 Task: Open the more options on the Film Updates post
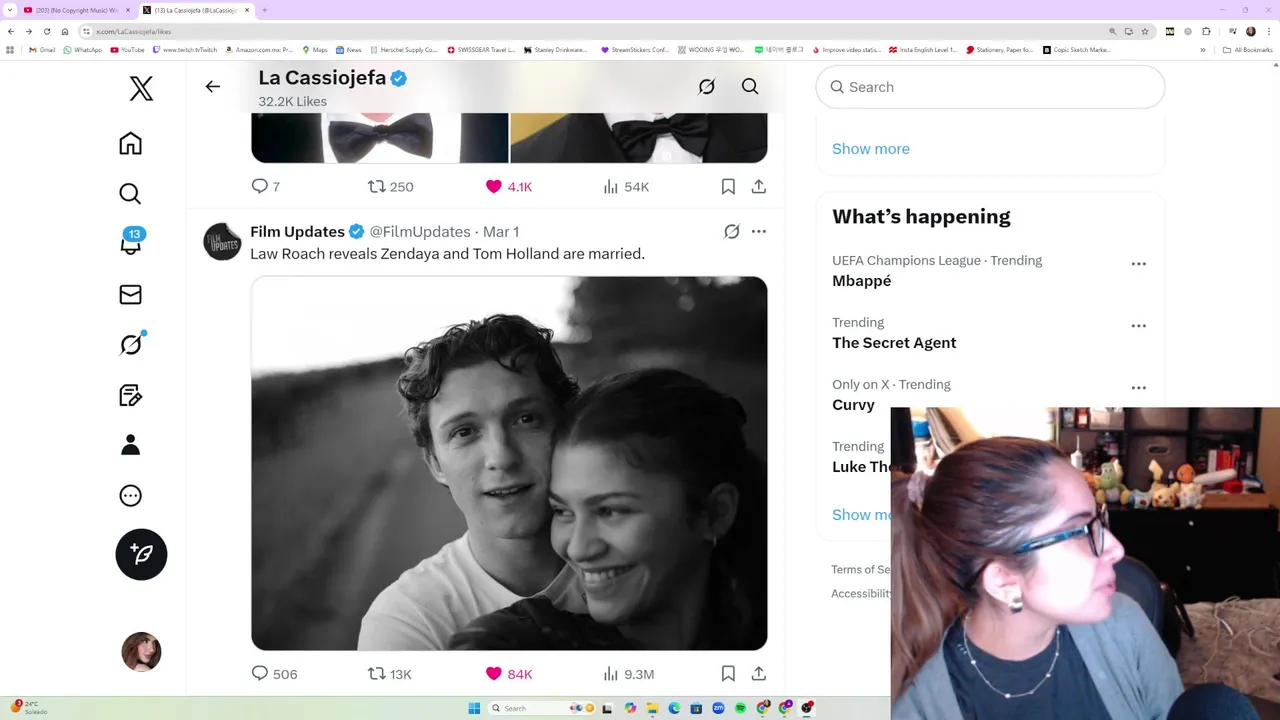click(x=759, y=231)
